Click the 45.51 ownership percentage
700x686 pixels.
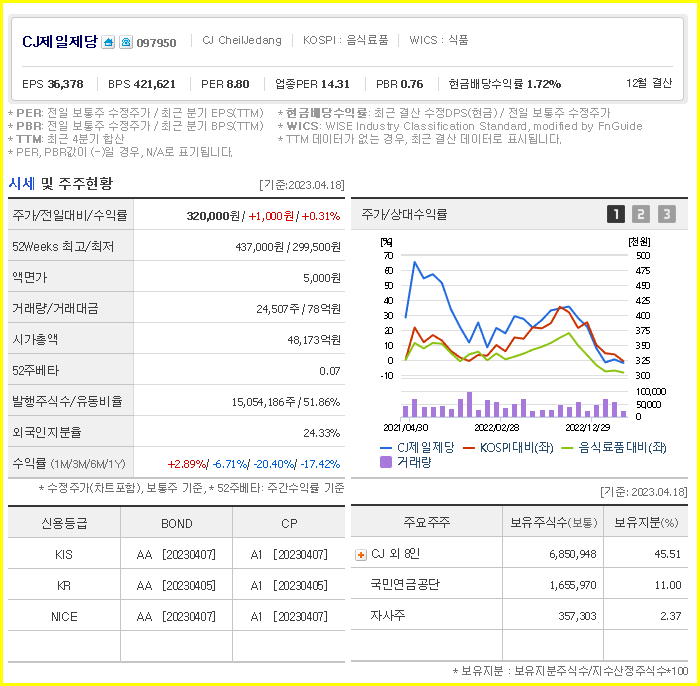coord(667,554)
